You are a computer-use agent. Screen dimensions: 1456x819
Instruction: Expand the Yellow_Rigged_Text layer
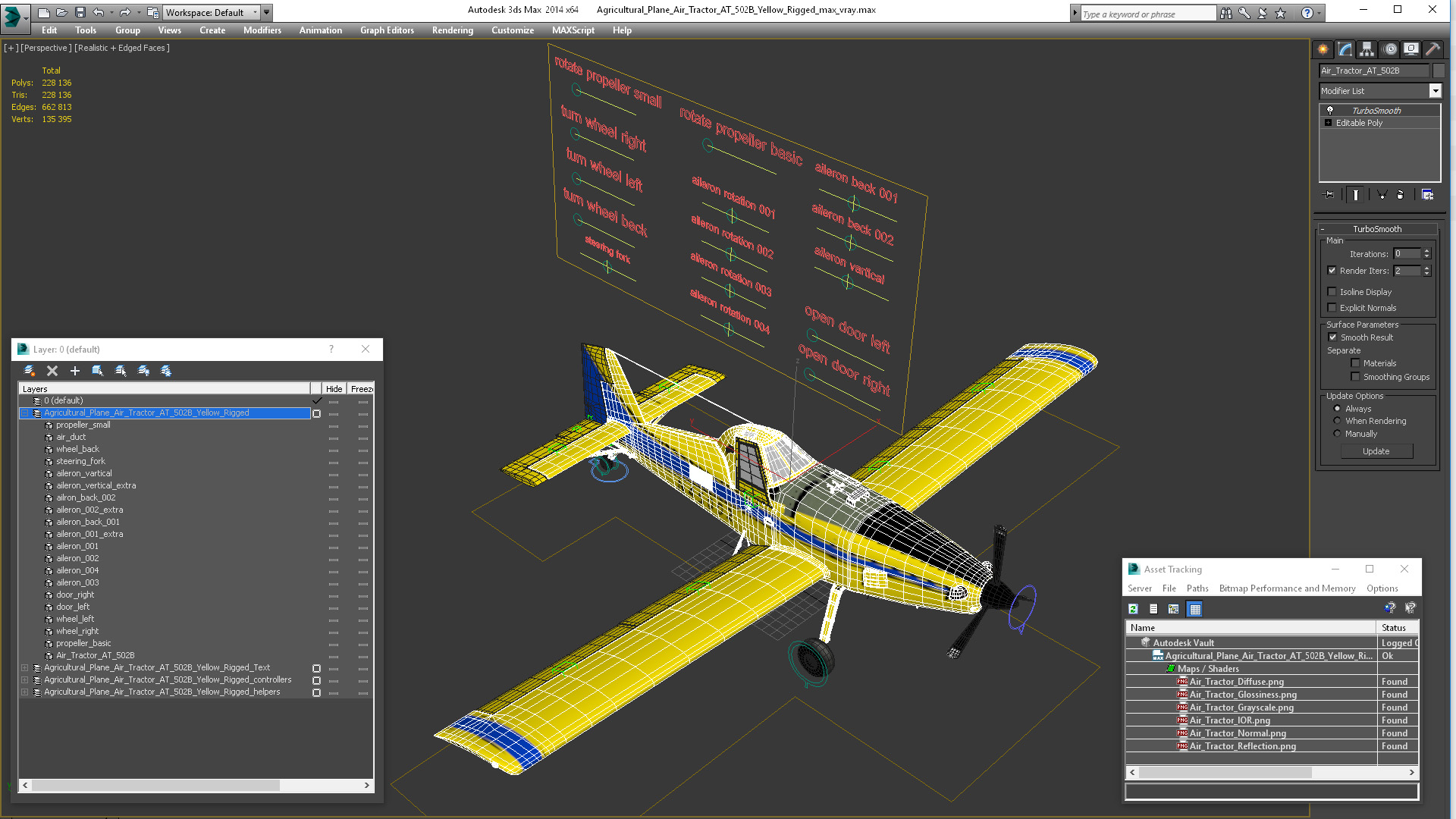pyautogui.click(x=24, y=668)
